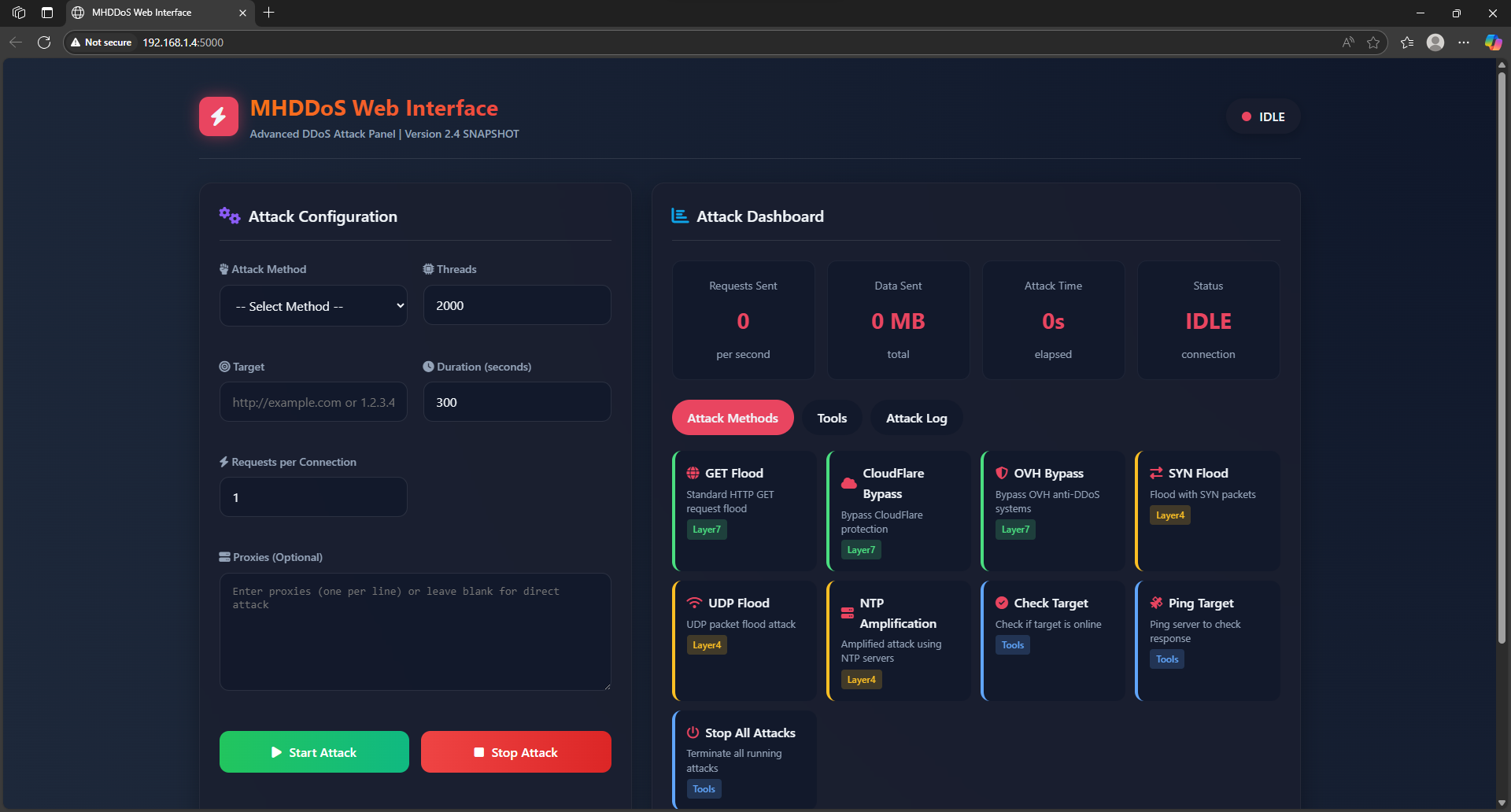
Task: Click the globe icon on GET Flood card
Action: point(693,473)
